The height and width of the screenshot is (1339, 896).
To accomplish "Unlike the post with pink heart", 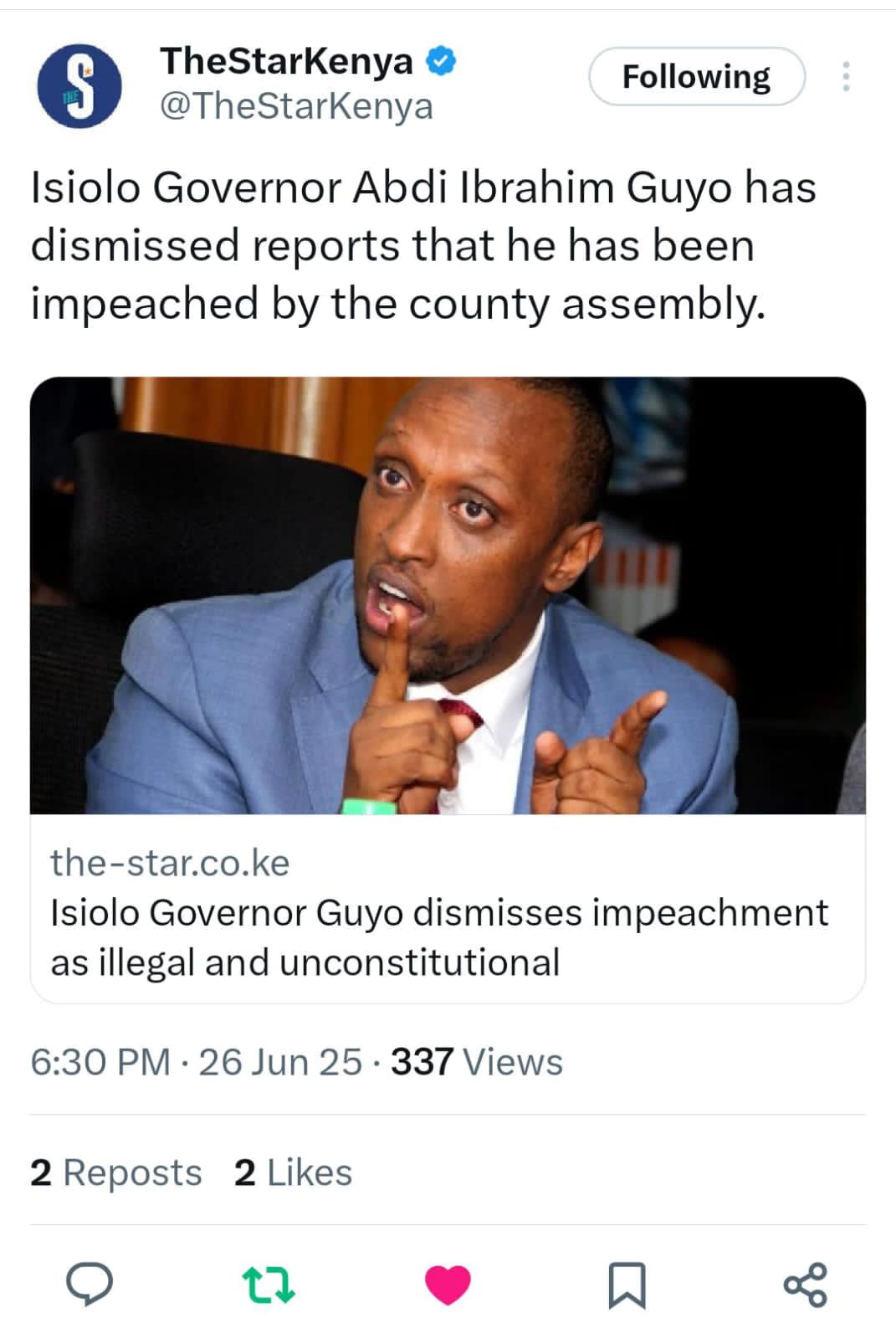I will tap(448, 1285).
